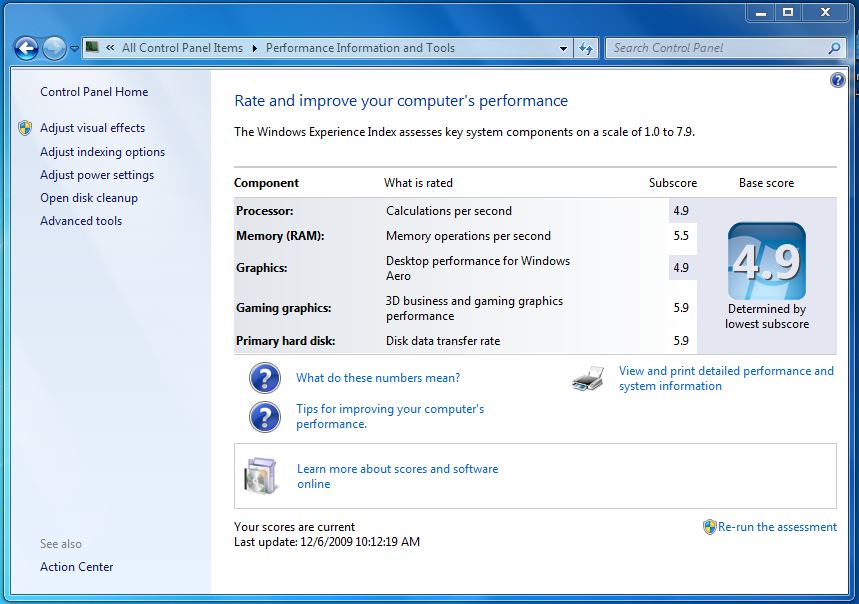This screenshot has height=604, width=859.
Task: View and print detailed performance information
Action: click(726, 378)
